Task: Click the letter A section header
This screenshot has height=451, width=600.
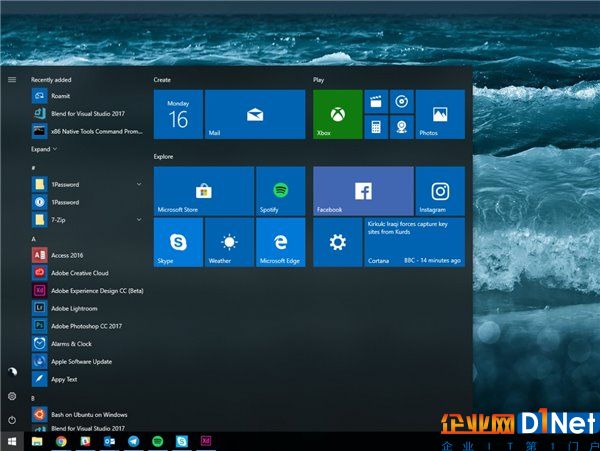Action: (x=33, y=239)
